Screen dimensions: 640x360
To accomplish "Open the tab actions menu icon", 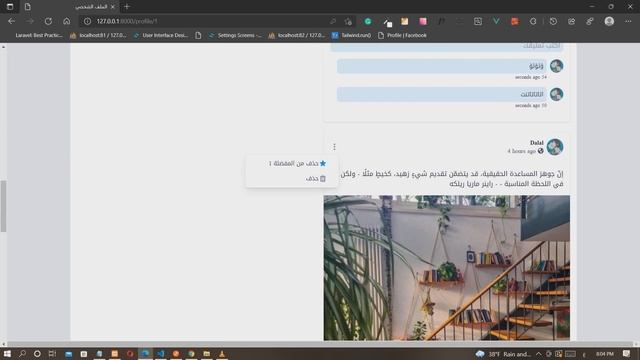I will 10,7.
